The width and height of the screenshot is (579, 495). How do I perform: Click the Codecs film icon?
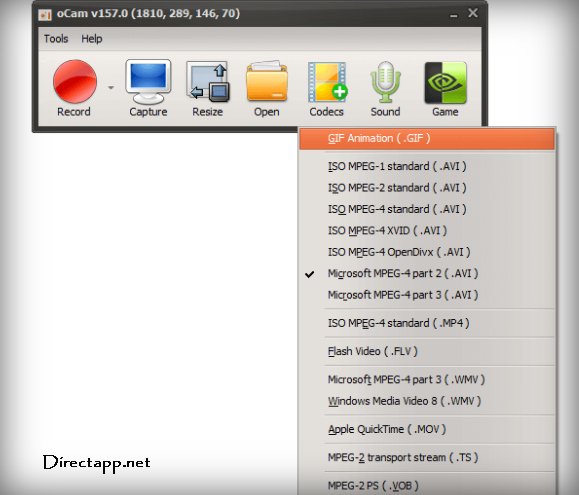pyautogui.click(x=328, y=82)
